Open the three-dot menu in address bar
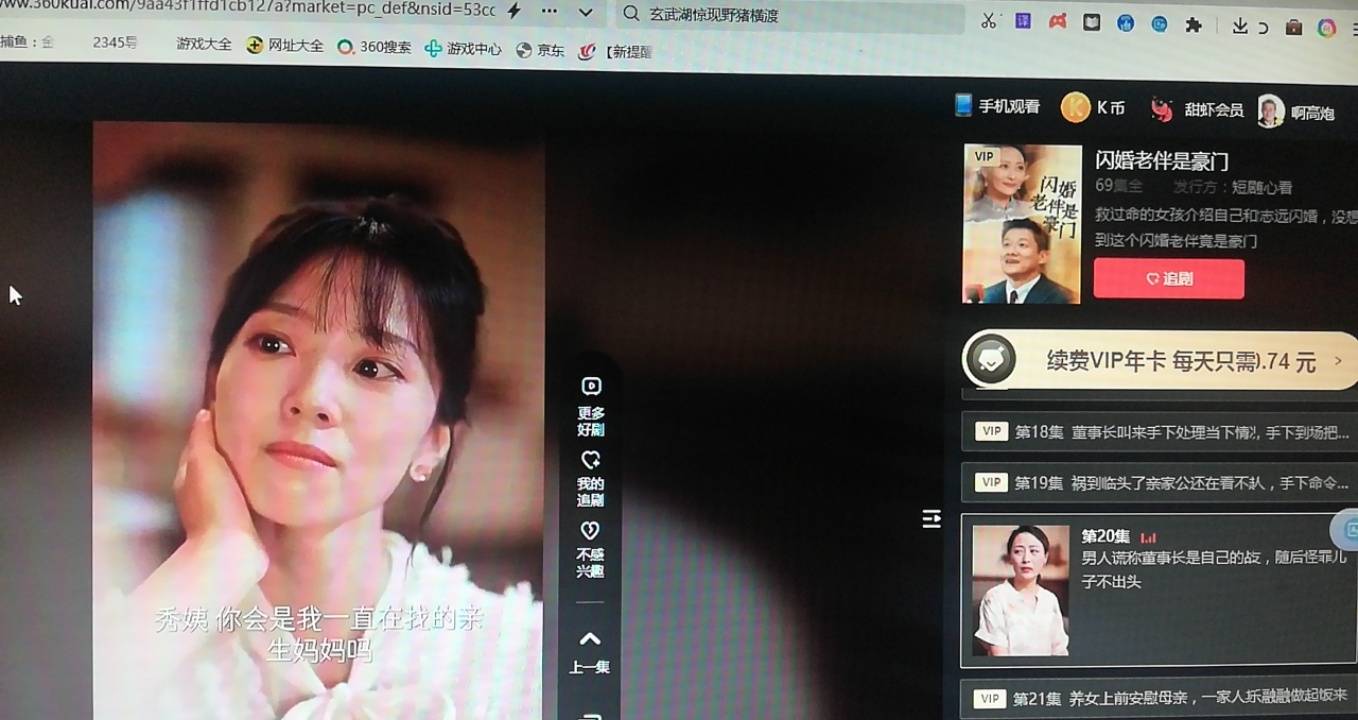This screenshot has height=720, width=1358. [549, 11]
